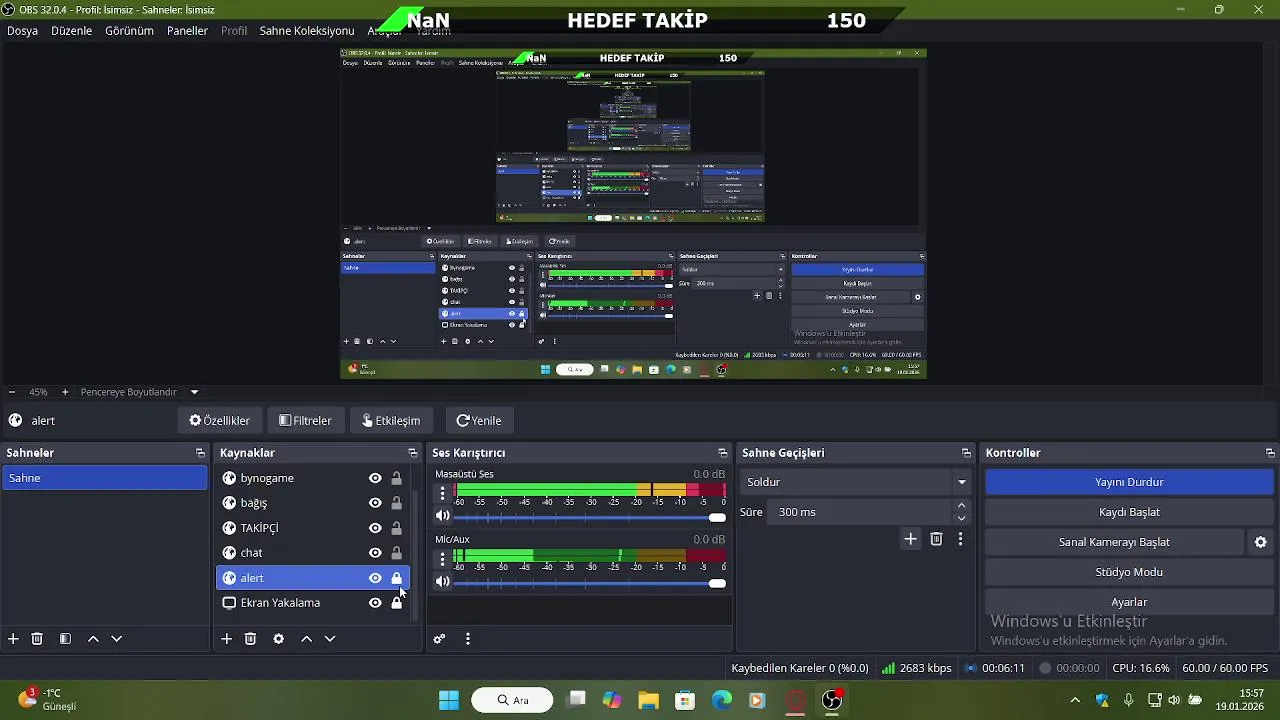Delete the selected scene using trash icon

(37, 639)
